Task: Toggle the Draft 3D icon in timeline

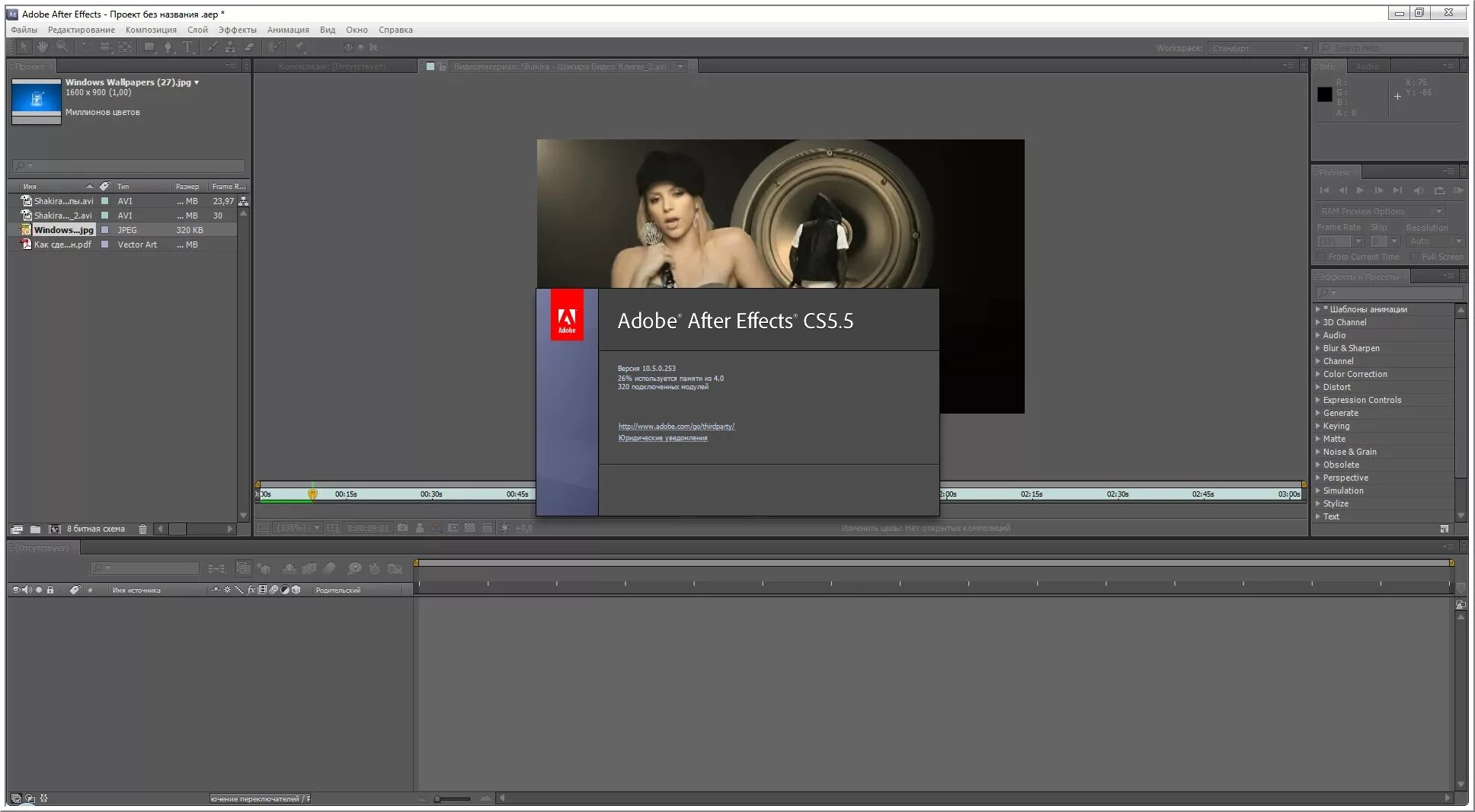Action: coord(263,568)
